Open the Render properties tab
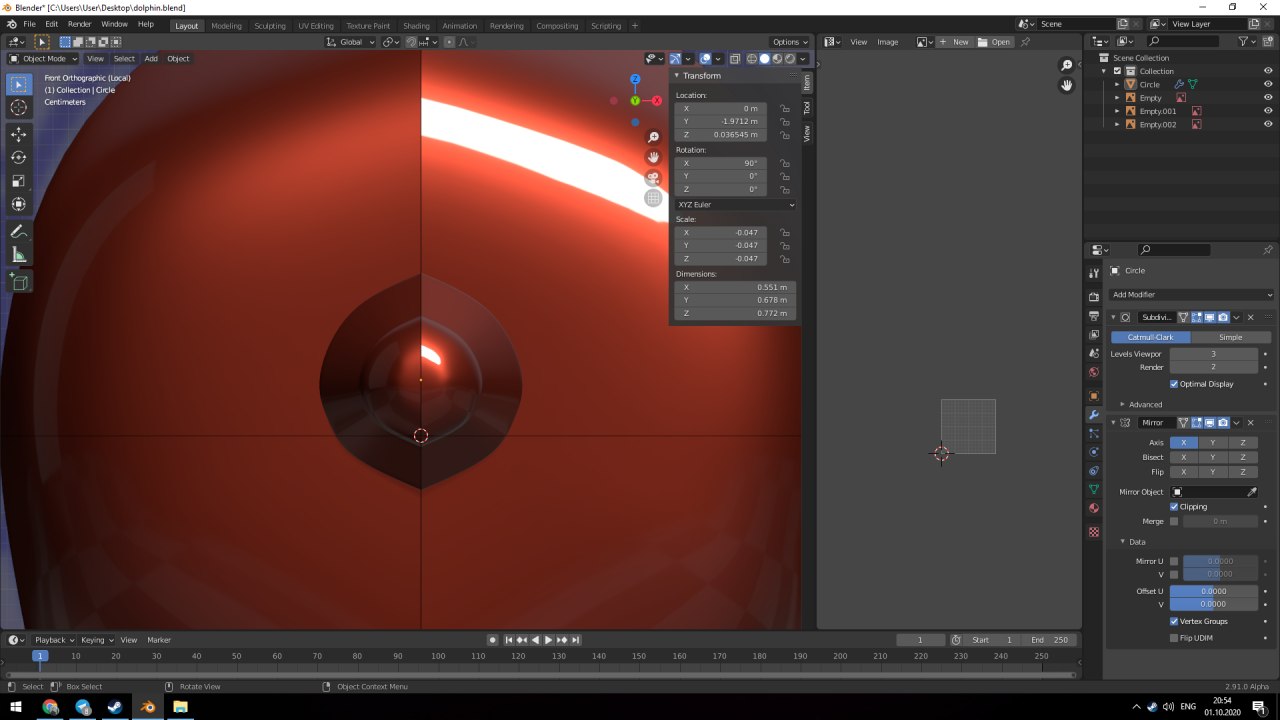 [x=1094, y=297]
